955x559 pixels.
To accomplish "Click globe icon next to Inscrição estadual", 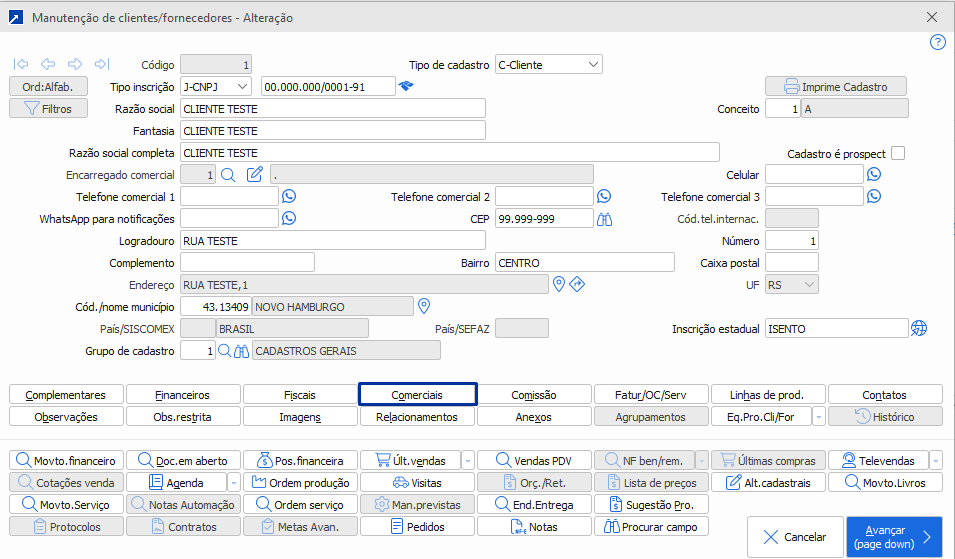I will tap(919, 328).
